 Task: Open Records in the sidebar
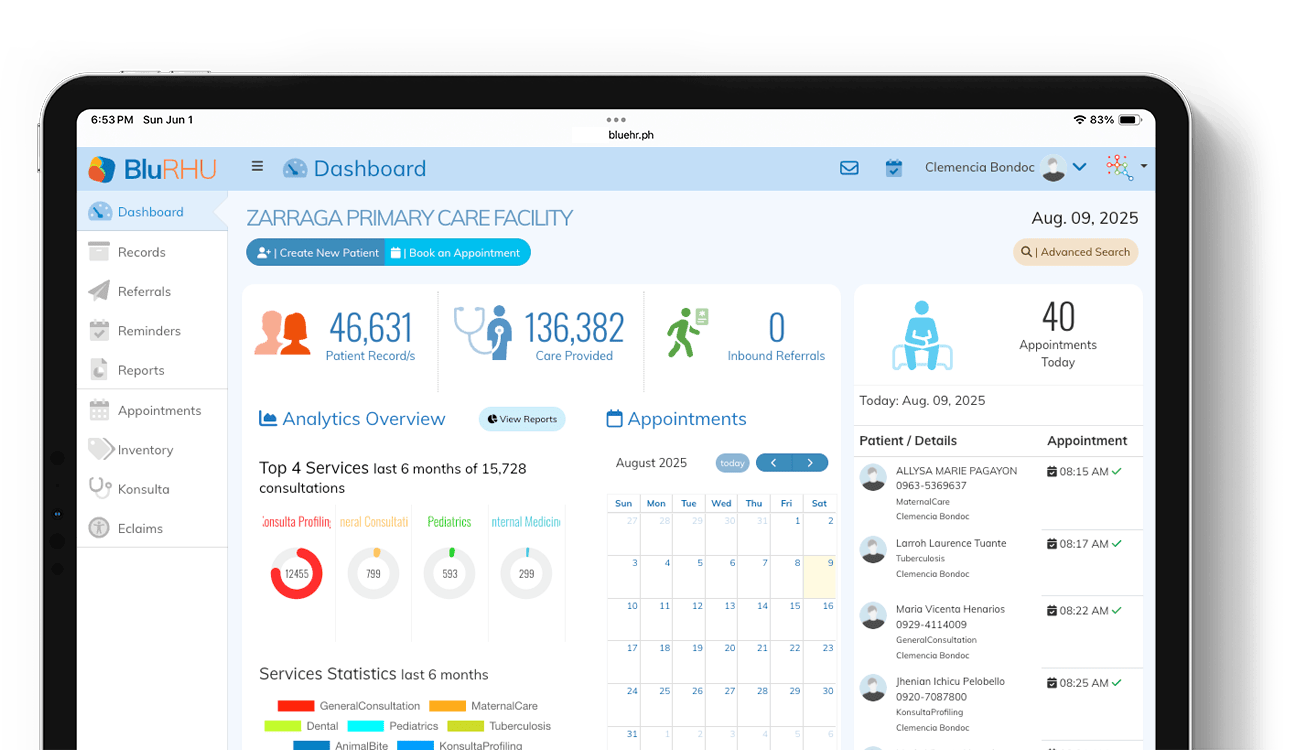coord(141,252)
